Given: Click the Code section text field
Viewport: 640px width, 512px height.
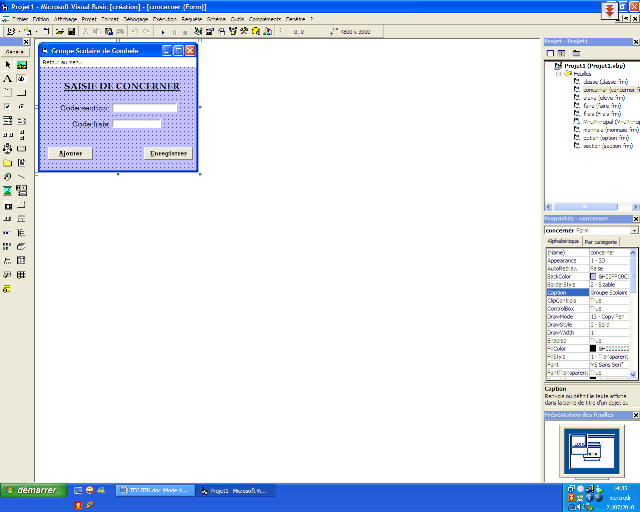Looking at the screenshot, I should point(145,108).
